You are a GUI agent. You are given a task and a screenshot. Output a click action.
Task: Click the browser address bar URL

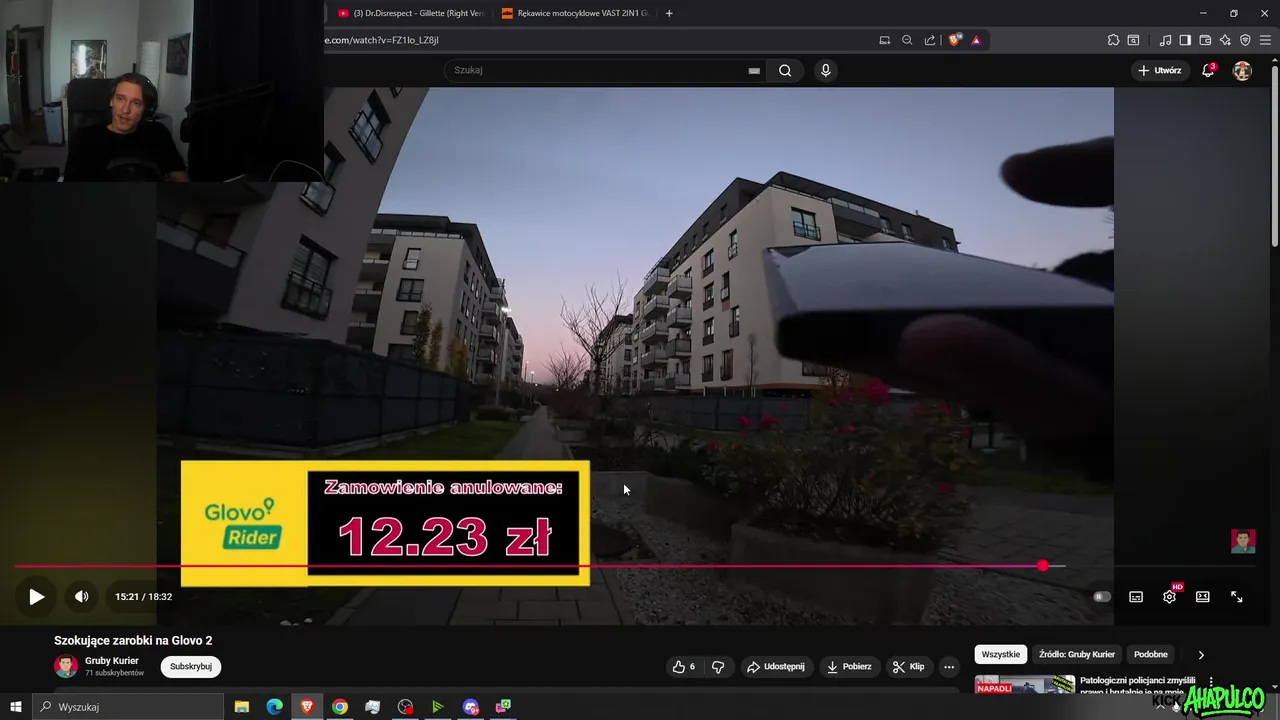[381, 40]
